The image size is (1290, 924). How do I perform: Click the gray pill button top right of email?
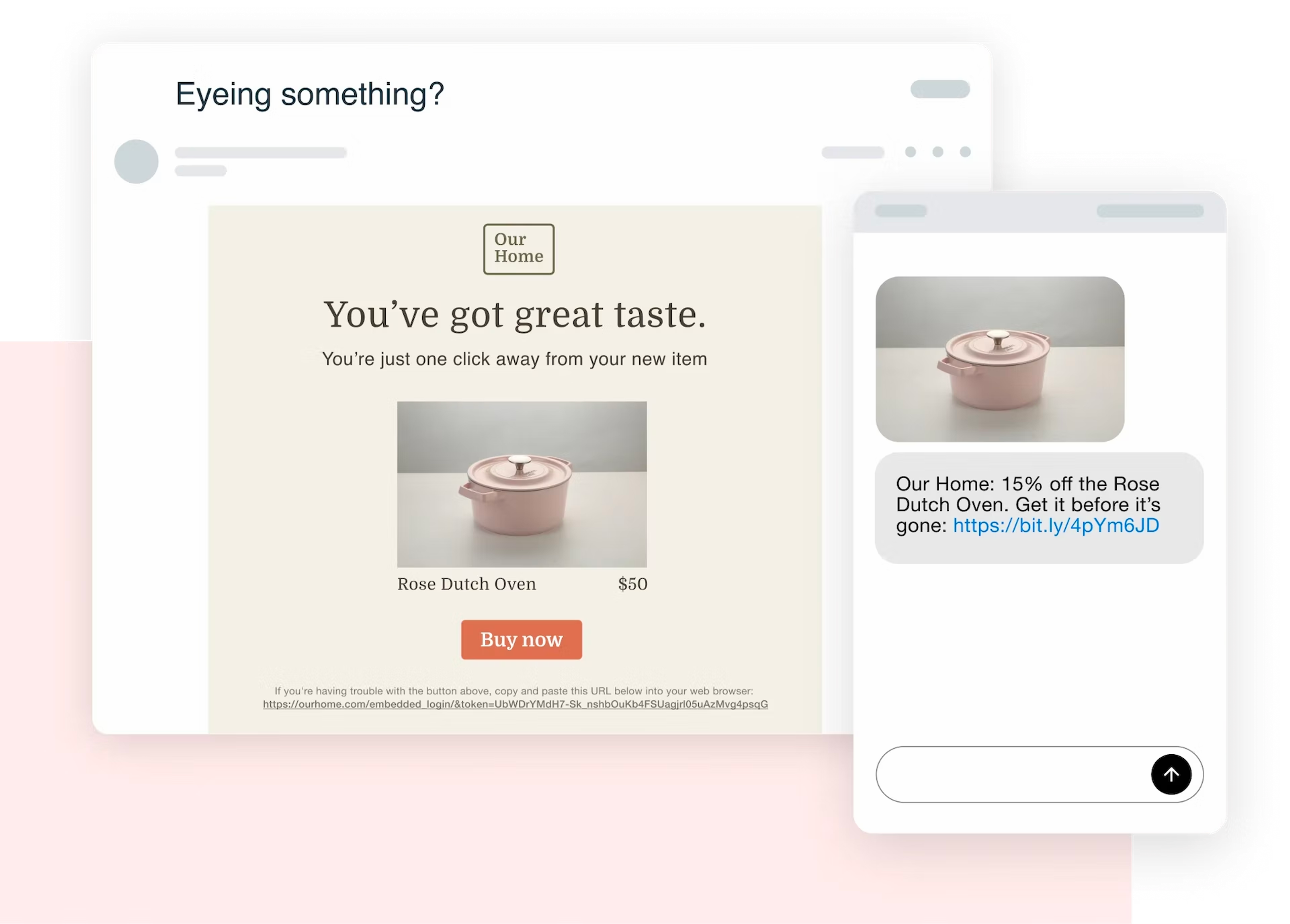coord(940,89)
